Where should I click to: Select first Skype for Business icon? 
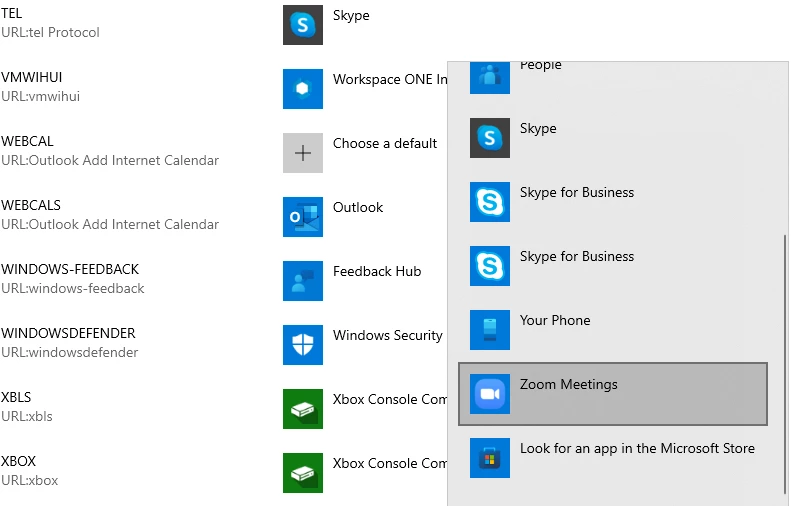tap(490, 202)
